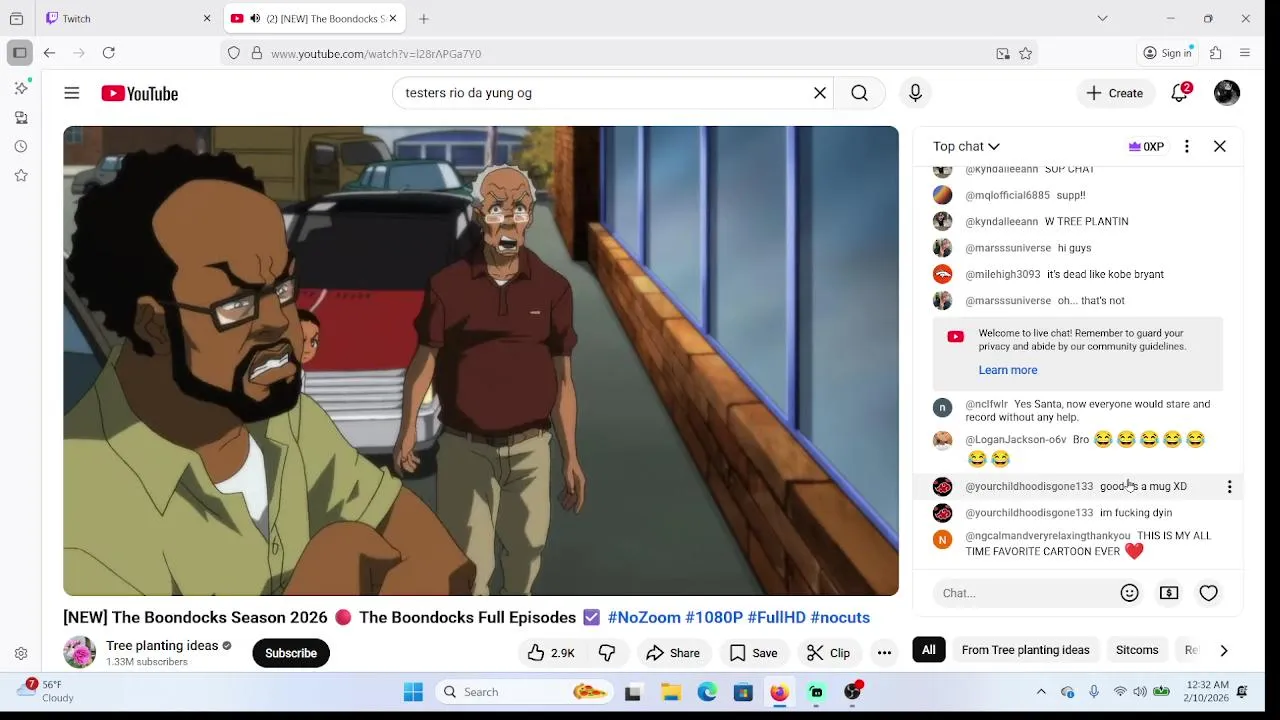Open the account avatar menu
Image resolution: width=1280 pixels, height=720 pixels.
[x=1227, y=93]
